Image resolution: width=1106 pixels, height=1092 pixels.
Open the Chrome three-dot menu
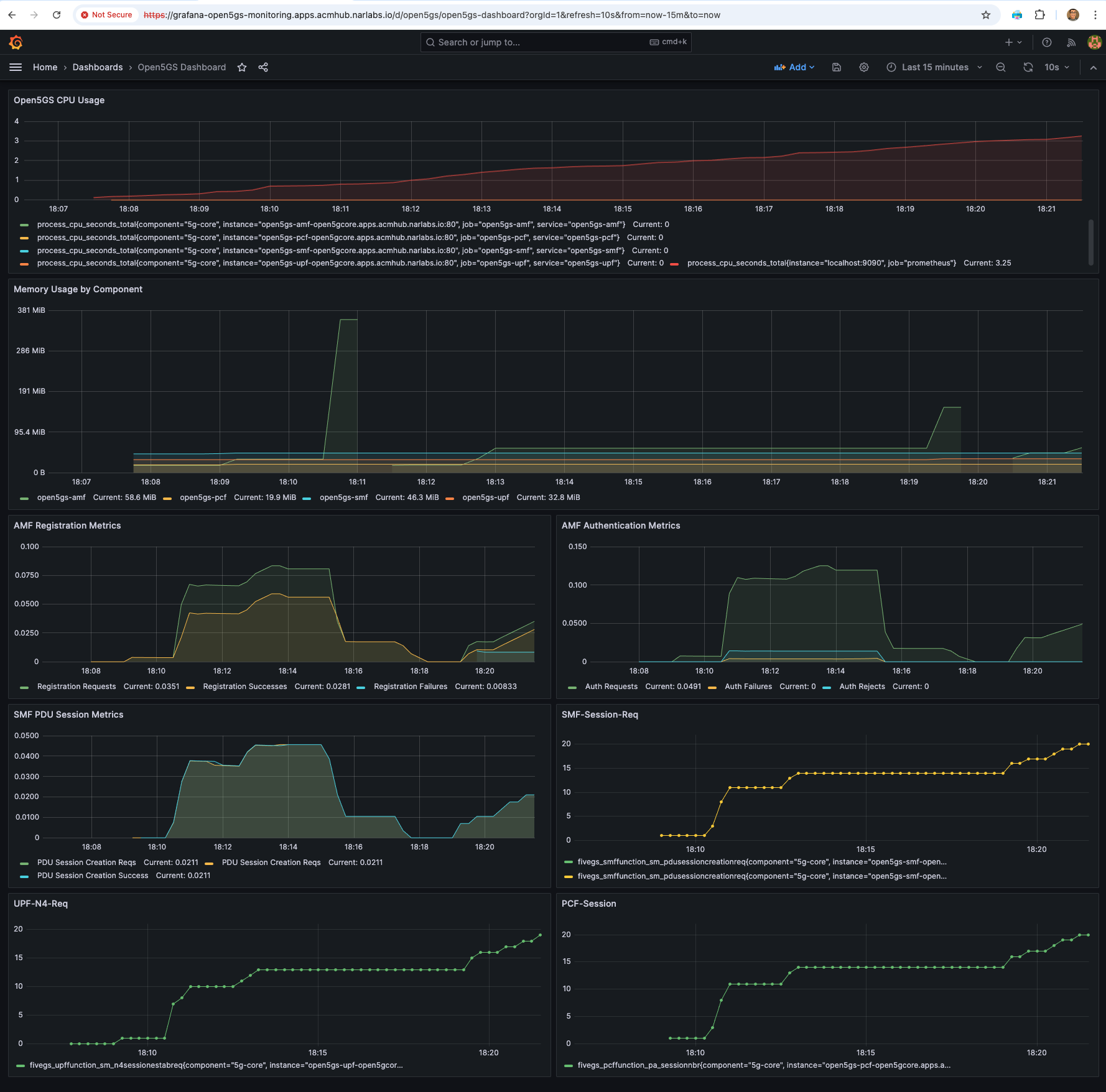pyautogui.click(x=1095, y=15)
